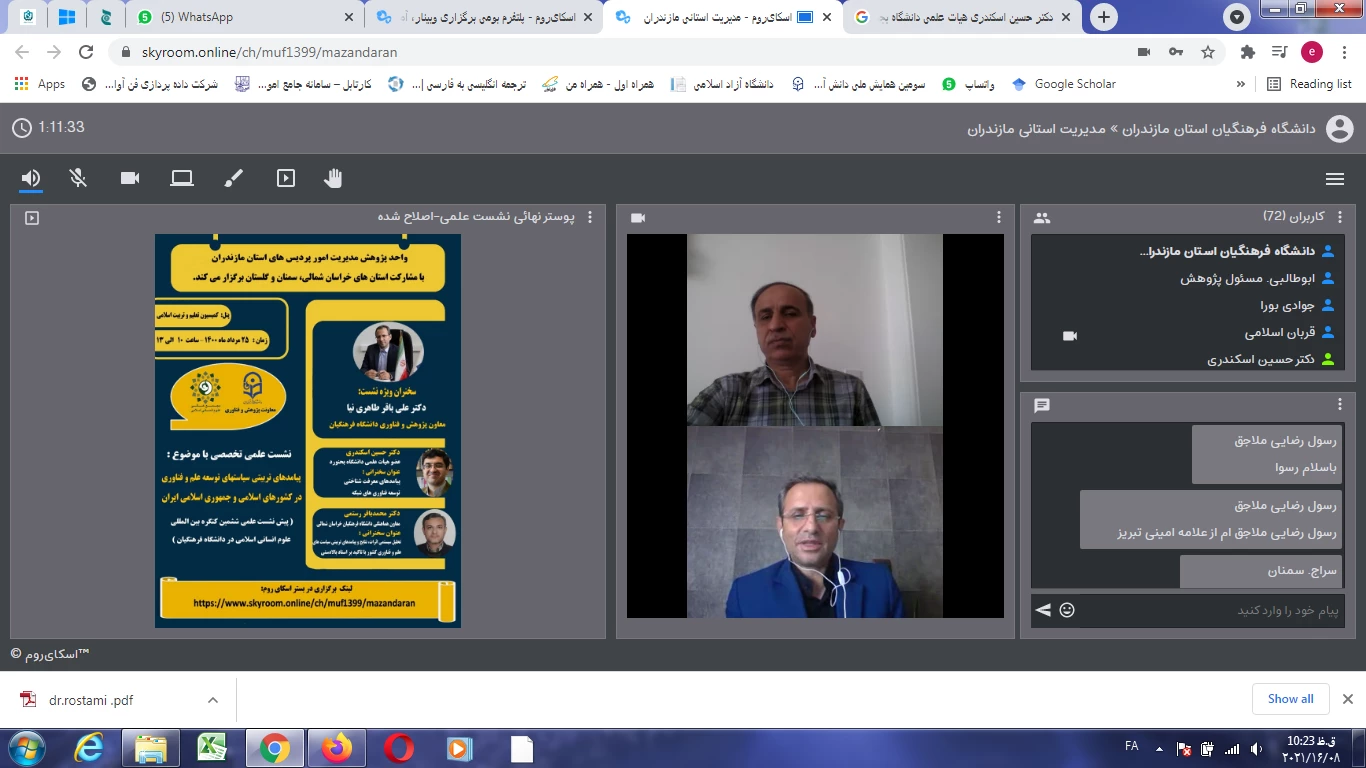
Task: Open the media playback icon in toolbar
Action: click(x=286, y=178)
